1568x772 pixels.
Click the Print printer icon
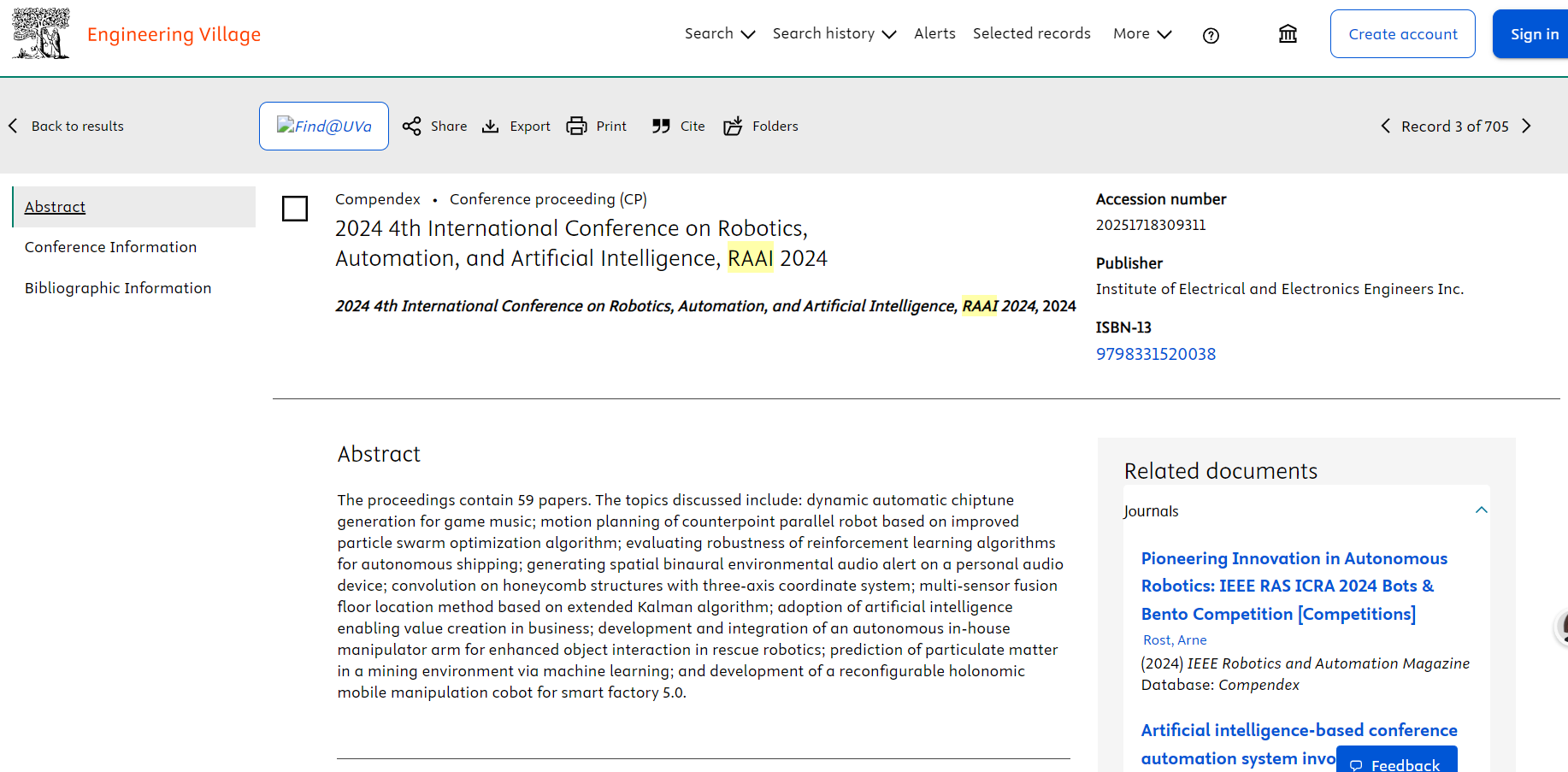tap(577, 126)
